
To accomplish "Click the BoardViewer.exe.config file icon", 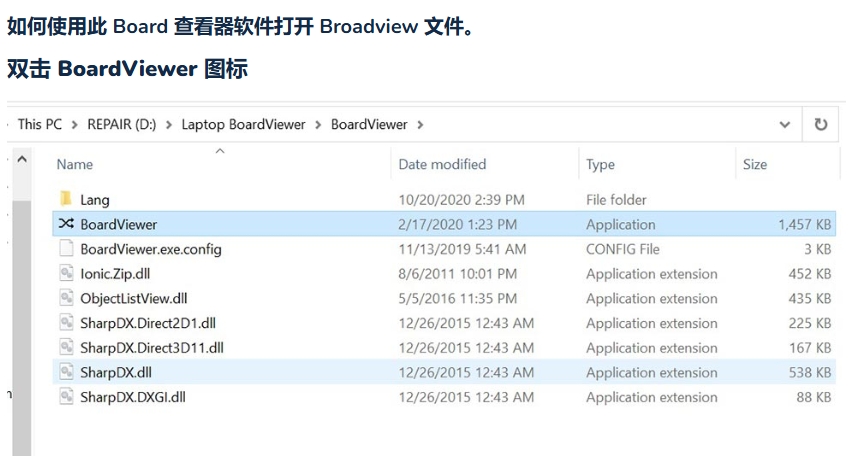I will (66, 248).
